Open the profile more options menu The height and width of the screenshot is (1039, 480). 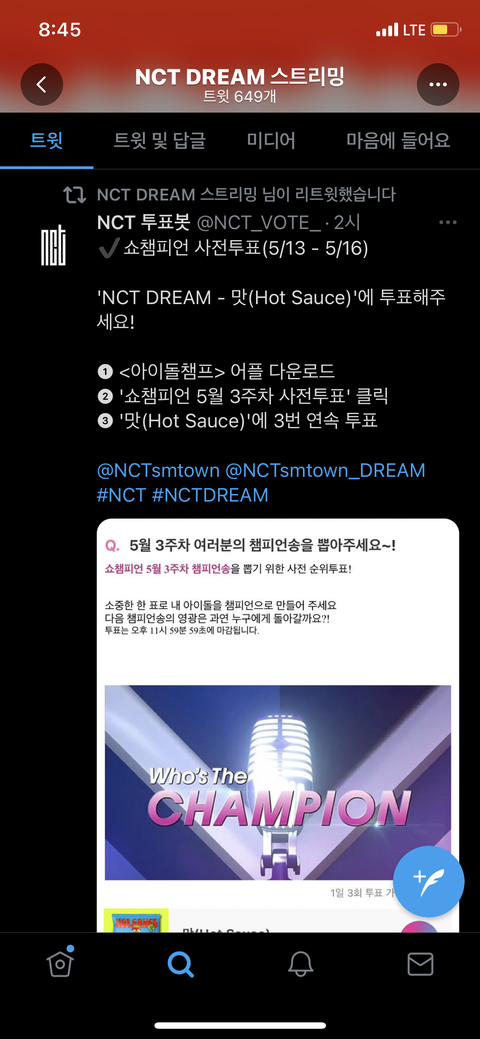[x=438, y=84]
